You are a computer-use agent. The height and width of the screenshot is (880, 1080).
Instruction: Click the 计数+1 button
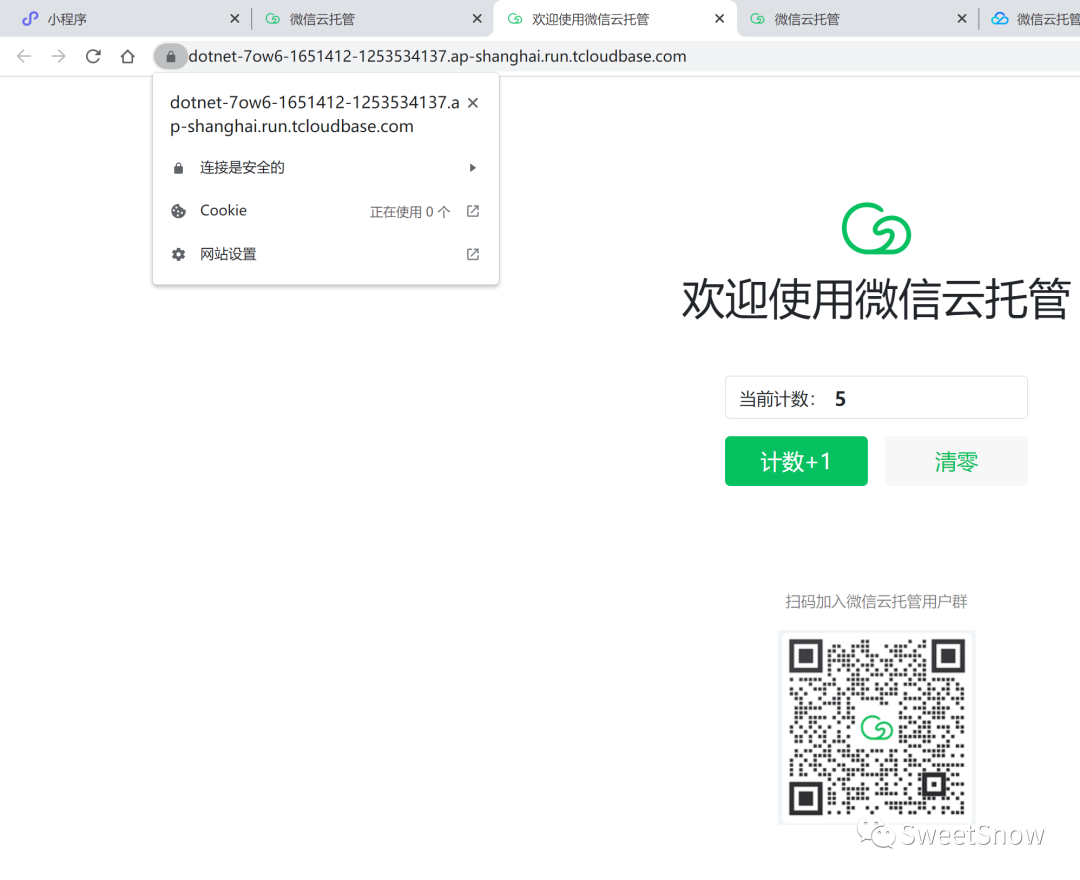(796, 461)
